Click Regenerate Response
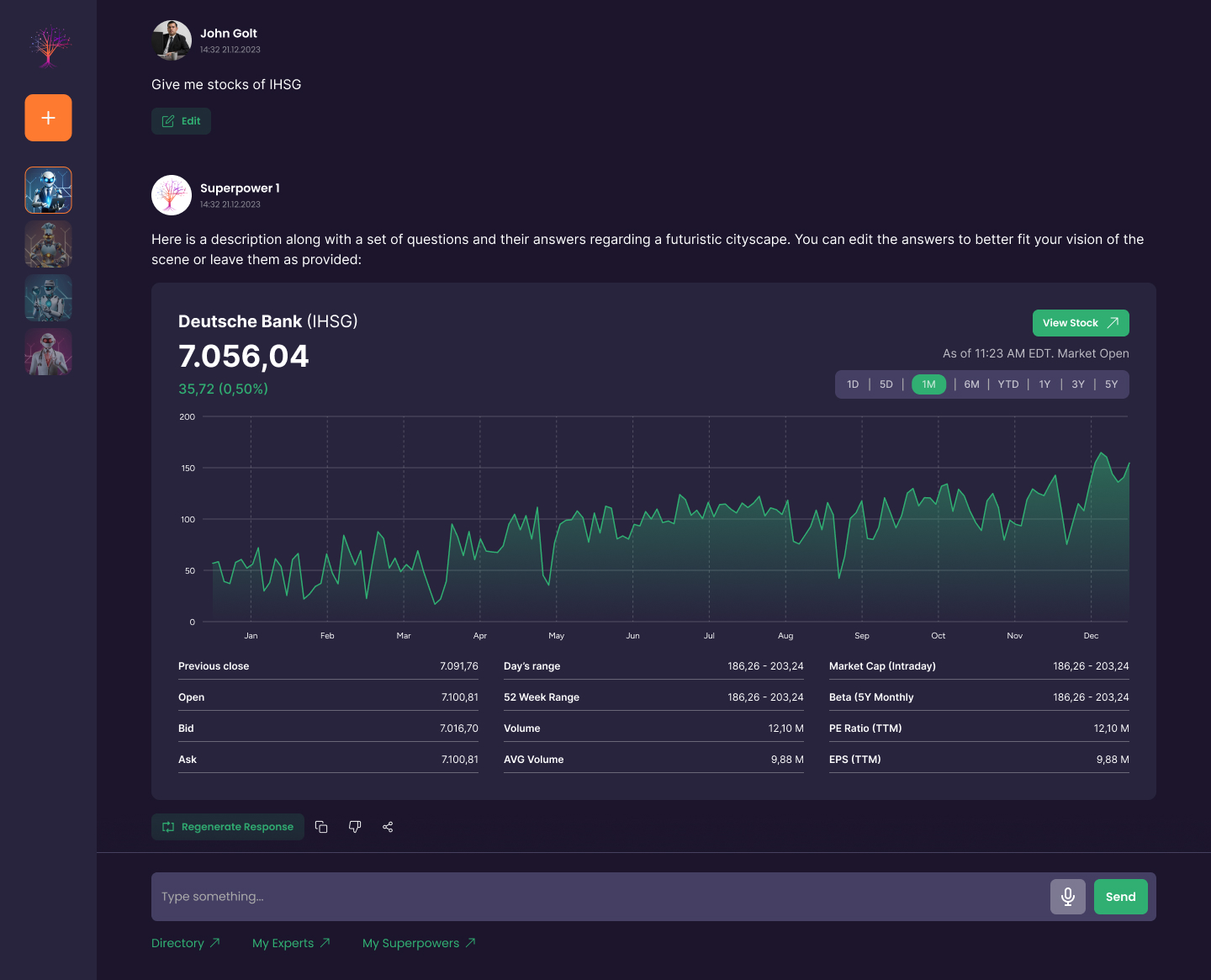The height and width of the screenshot is (980, 1211). [x=228, y=827]
